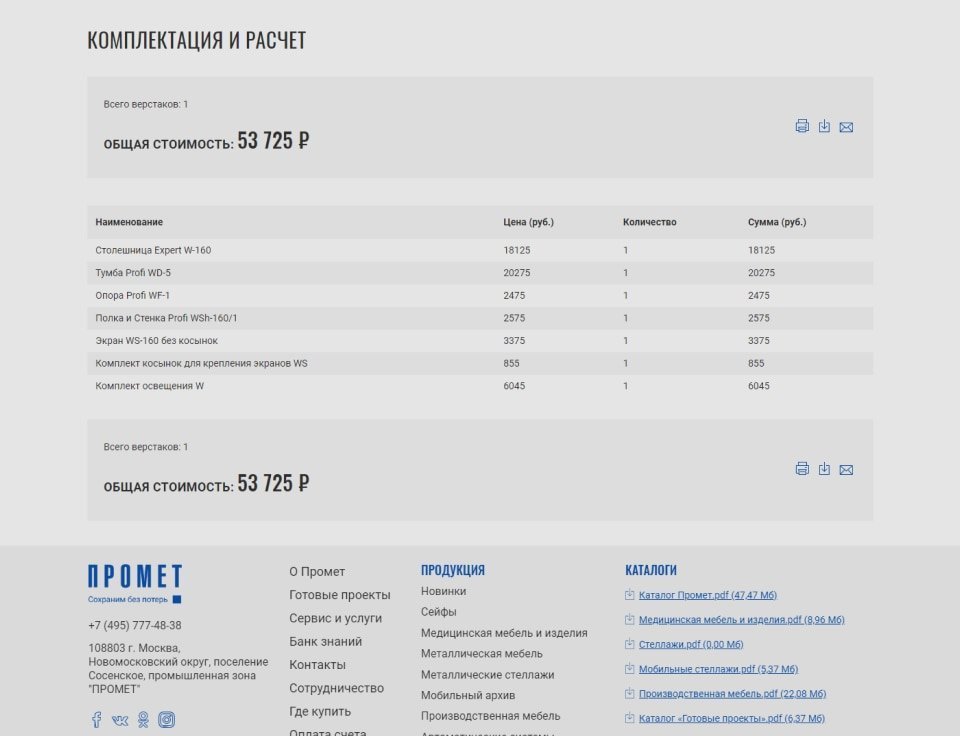960x736 pixels.
Task: Open Где купить footer link
Action: [x=320, y=711]
